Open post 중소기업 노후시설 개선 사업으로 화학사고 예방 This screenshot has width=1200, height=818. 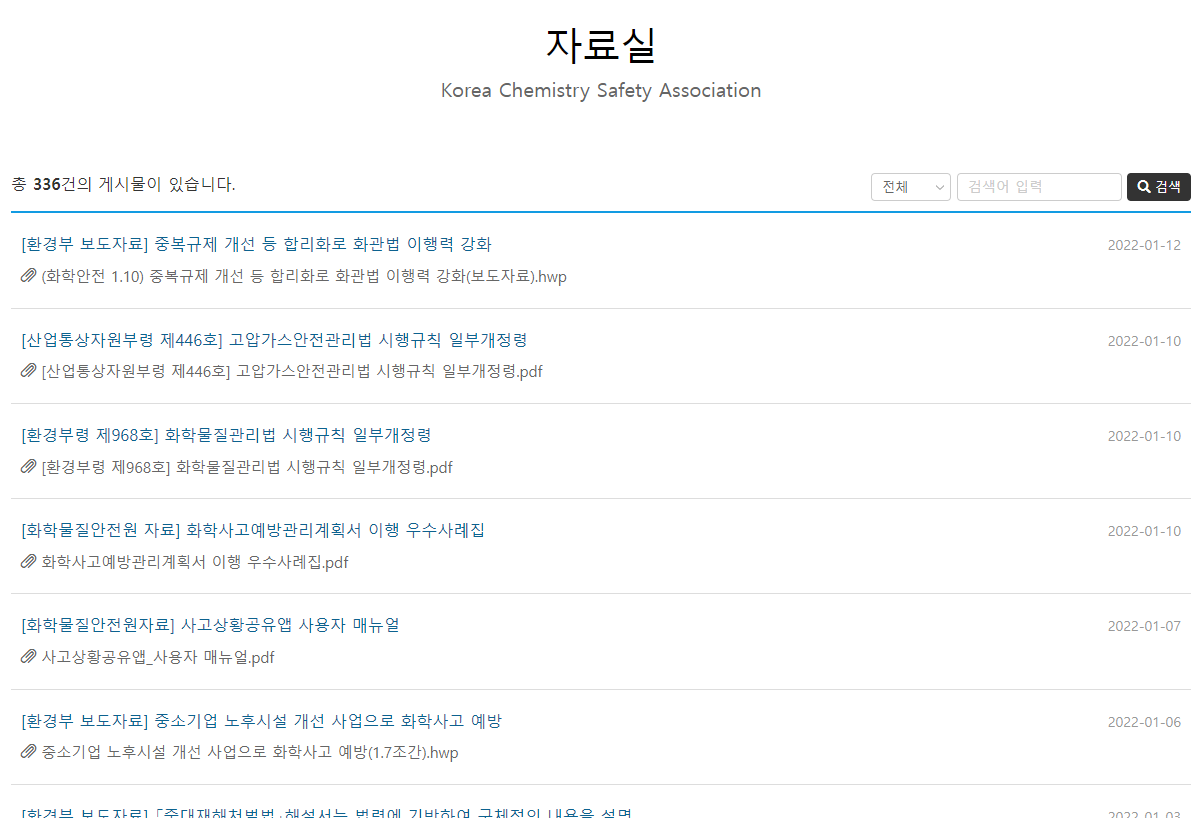coord(261,721)
